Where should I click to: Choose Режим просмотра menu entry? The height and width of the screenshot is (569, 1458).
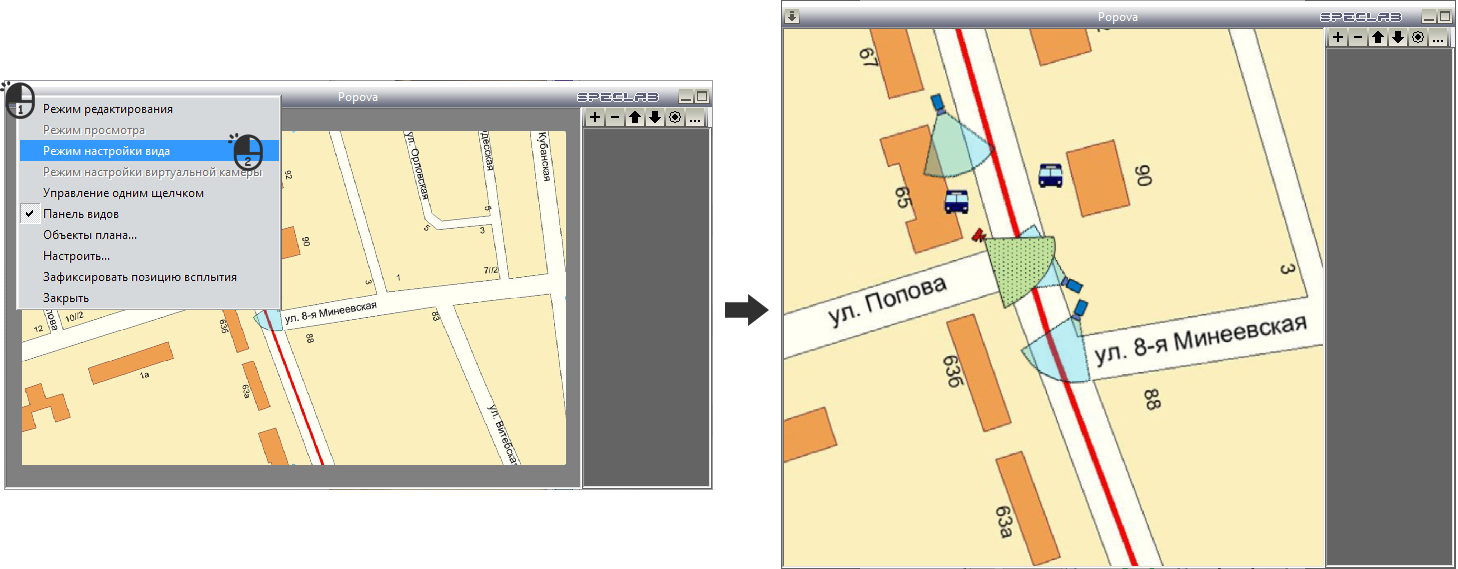[148, 130]
